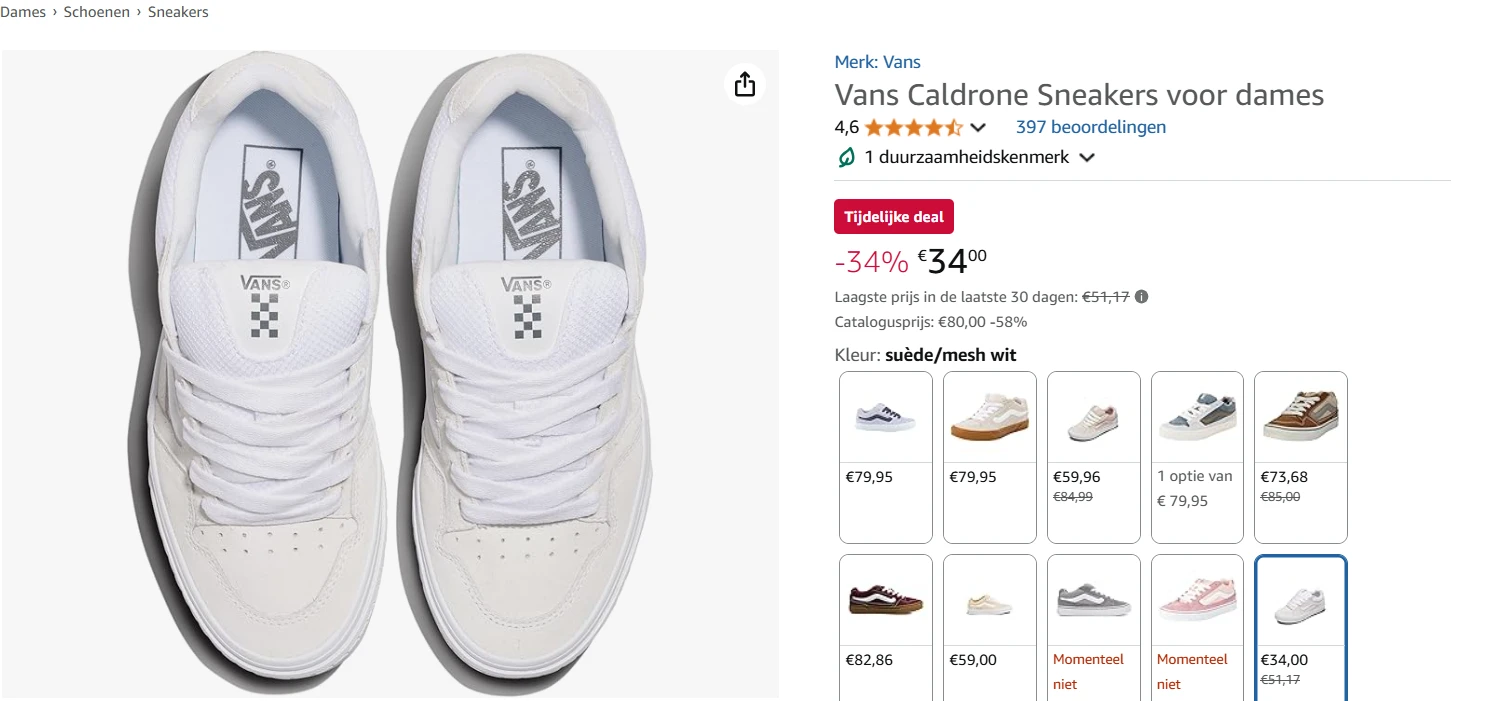Expand the star rating breakdown

[x=978, y=127]
